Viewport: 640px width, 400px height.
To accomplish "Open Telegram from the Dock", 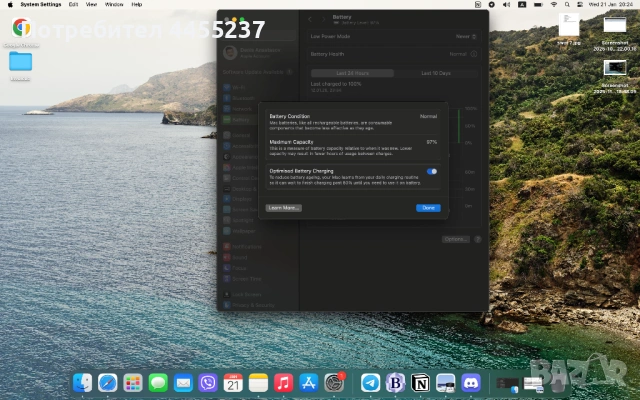I will click(x=371, y=383).
